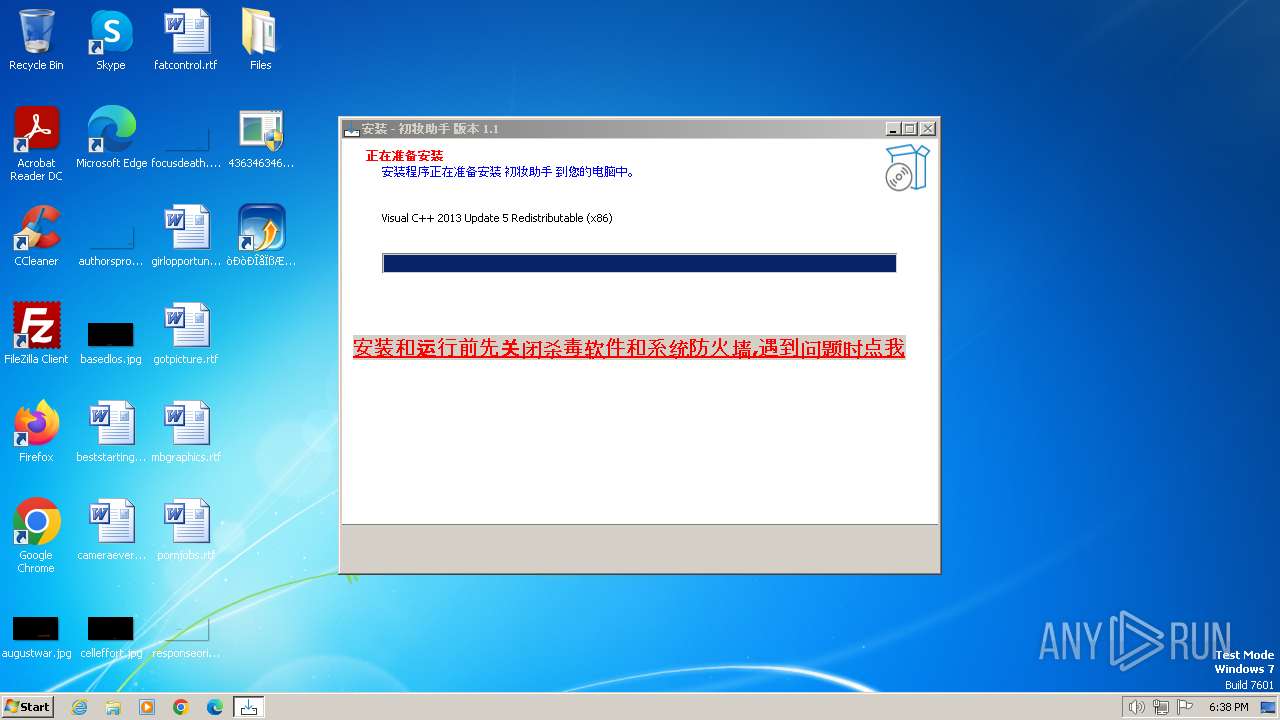Select the celleffort.jpg image file
Image resolution: width=1280 pixels, height=720 pixels.
click(111, 637)
